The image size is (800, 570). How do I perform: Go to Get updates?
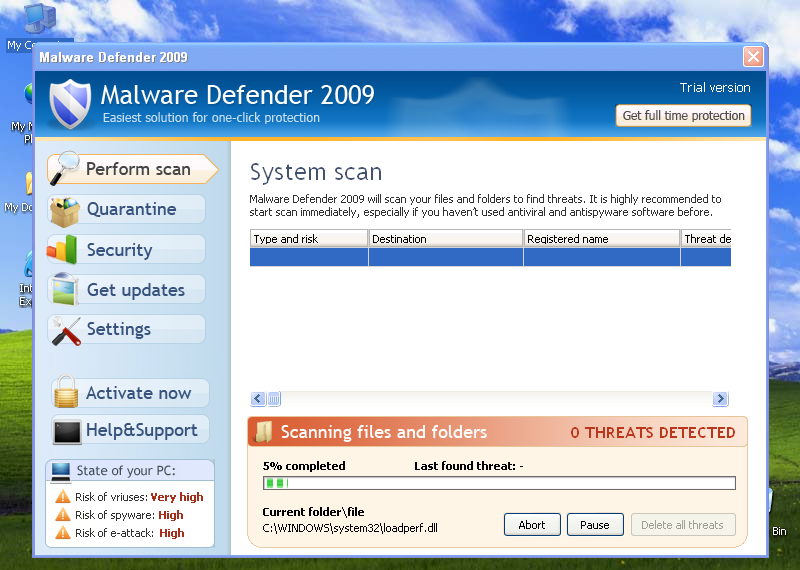[127, 289]
